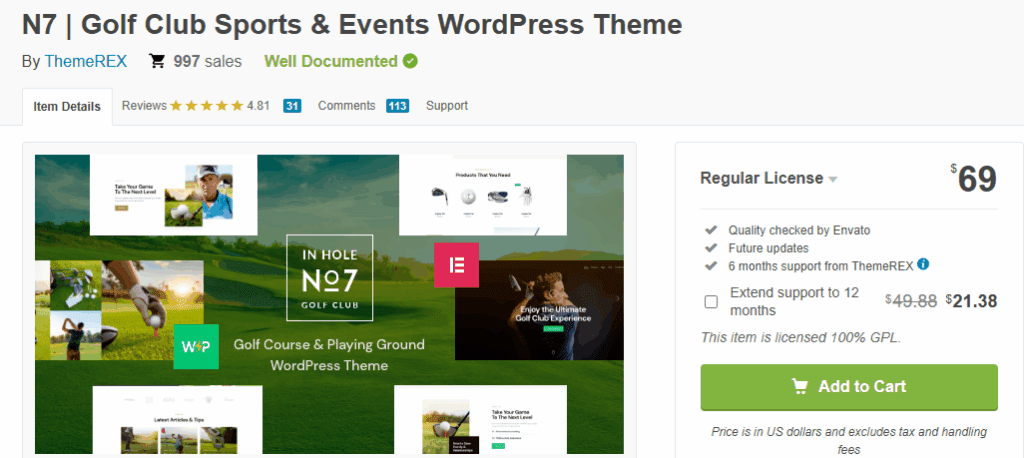The image size is (1024, 458).
Task: Open the Support tab
Action: click(x=447, y=106)
